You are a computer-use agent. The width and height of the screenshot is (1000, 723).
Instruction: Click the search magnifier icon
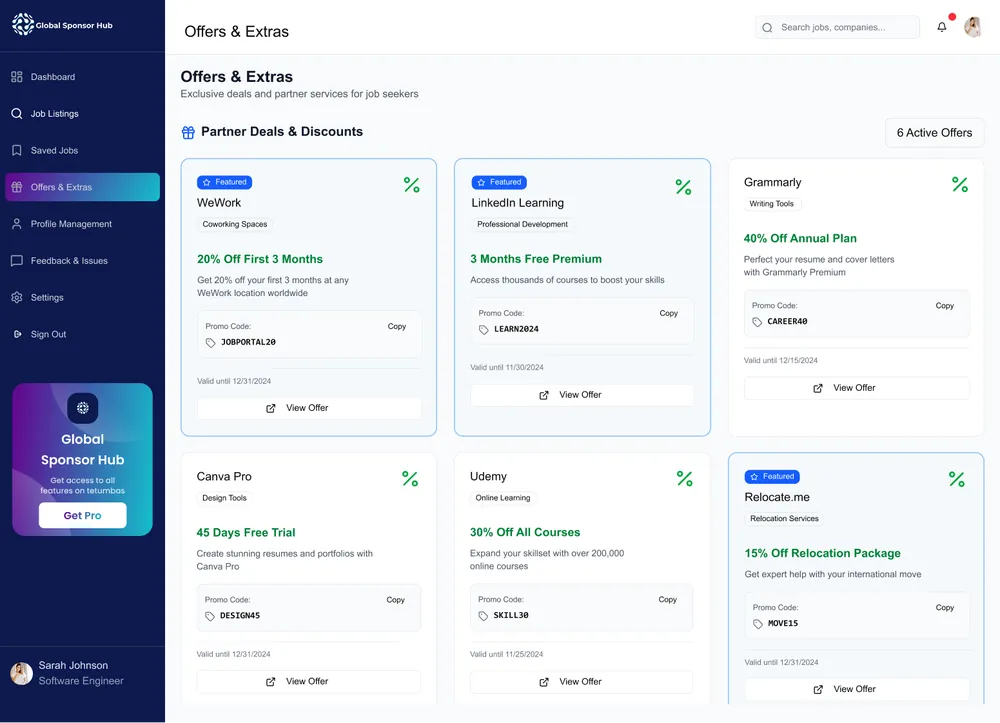coord(767,27)
